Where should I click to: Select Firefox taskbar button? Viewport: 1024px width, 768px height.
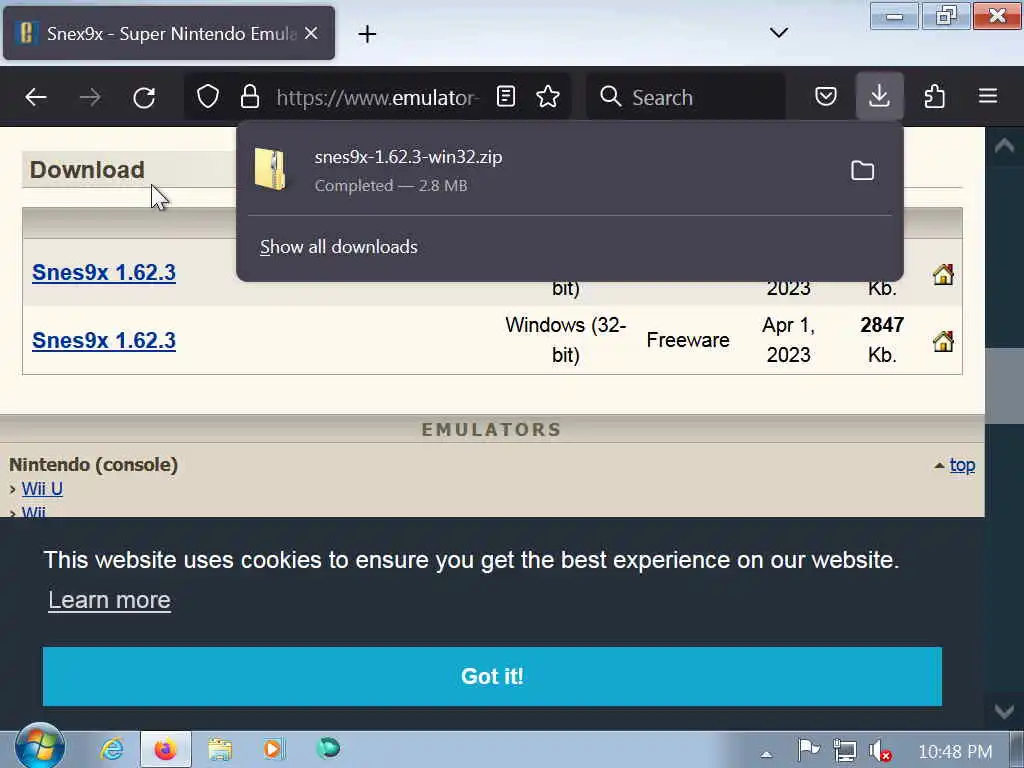166,749
